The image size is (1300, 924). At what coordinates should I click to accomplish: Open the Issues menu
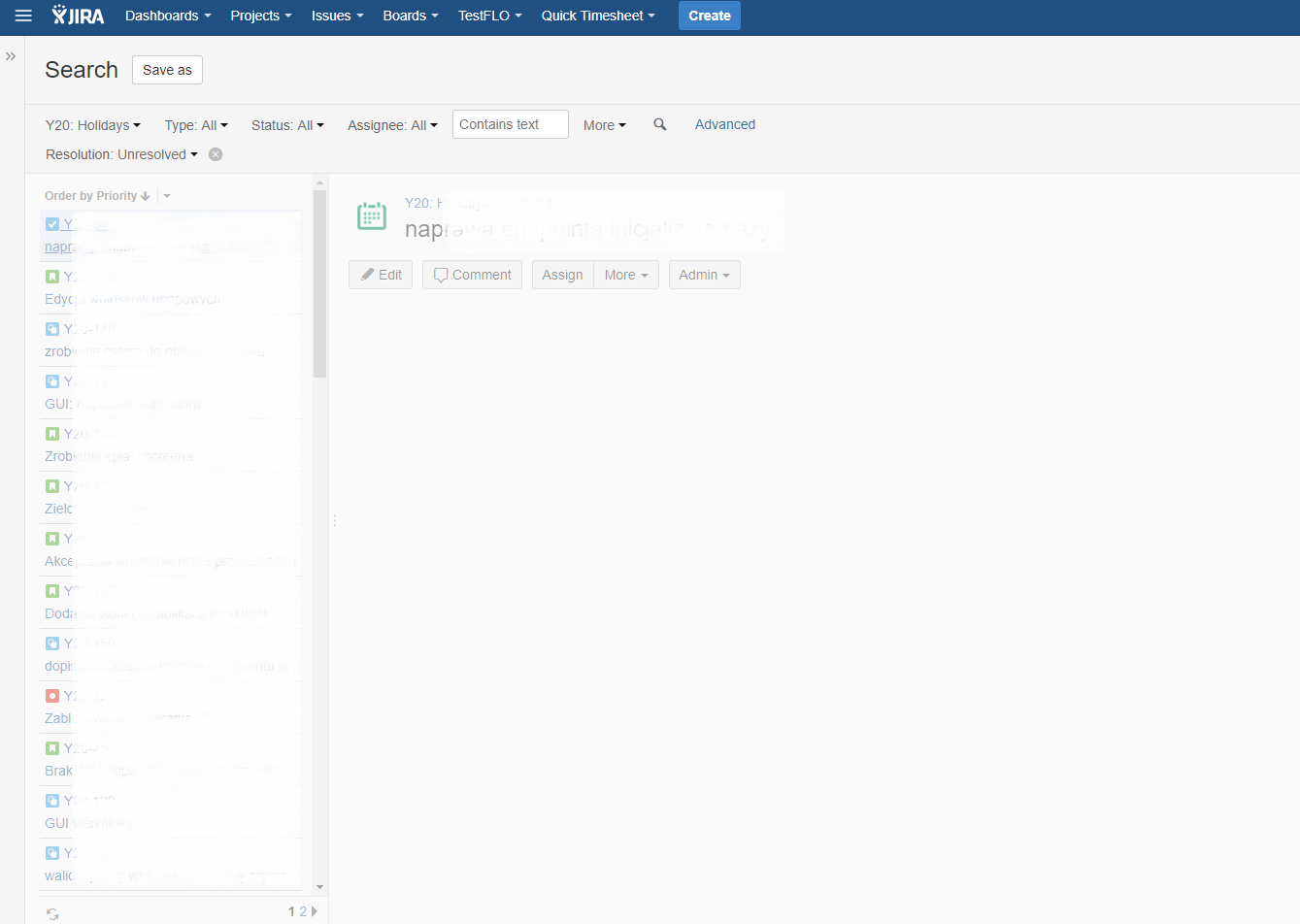338,16
